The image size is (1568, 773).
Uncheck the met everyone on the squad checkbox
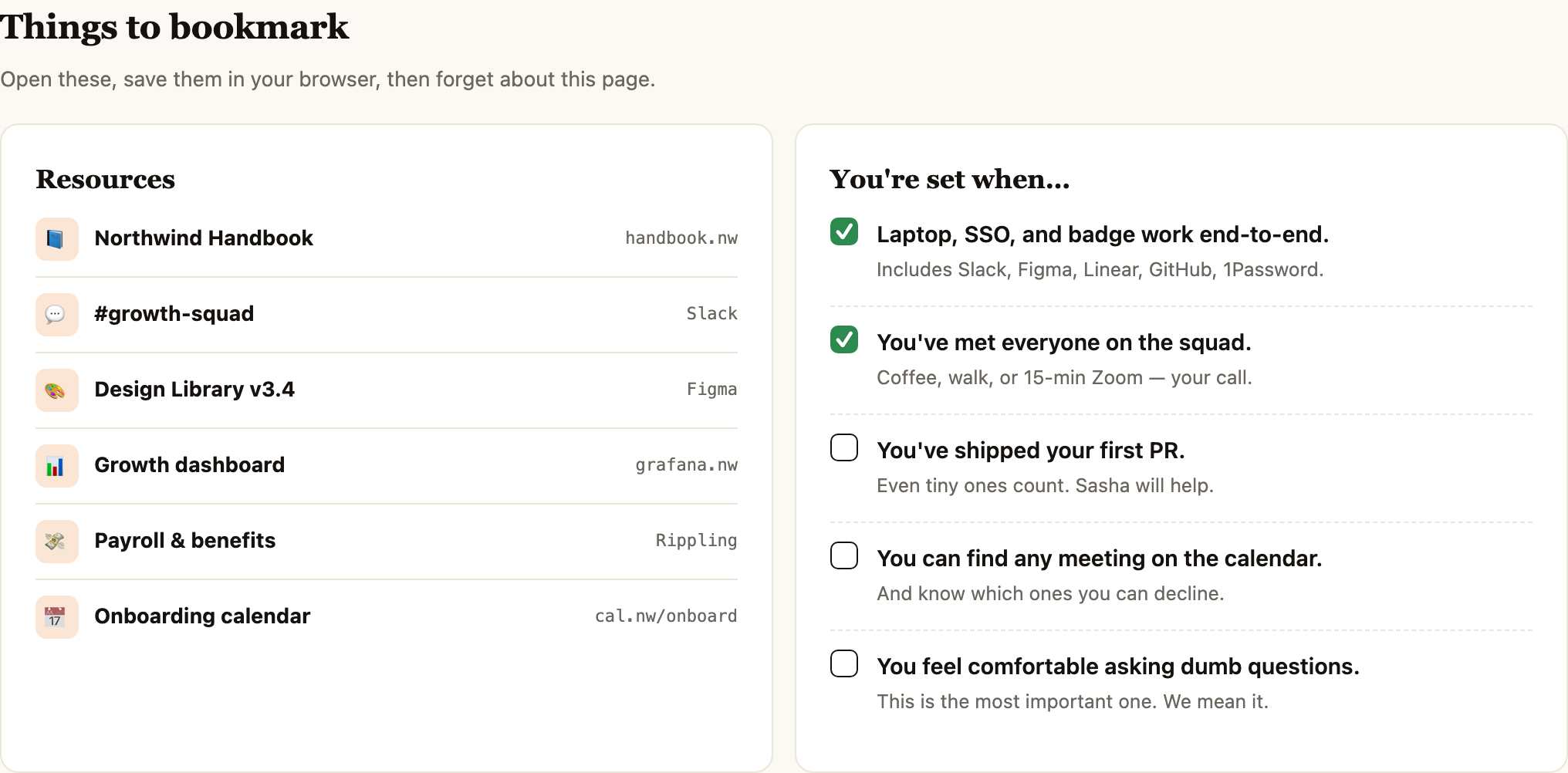coord(844,339)
